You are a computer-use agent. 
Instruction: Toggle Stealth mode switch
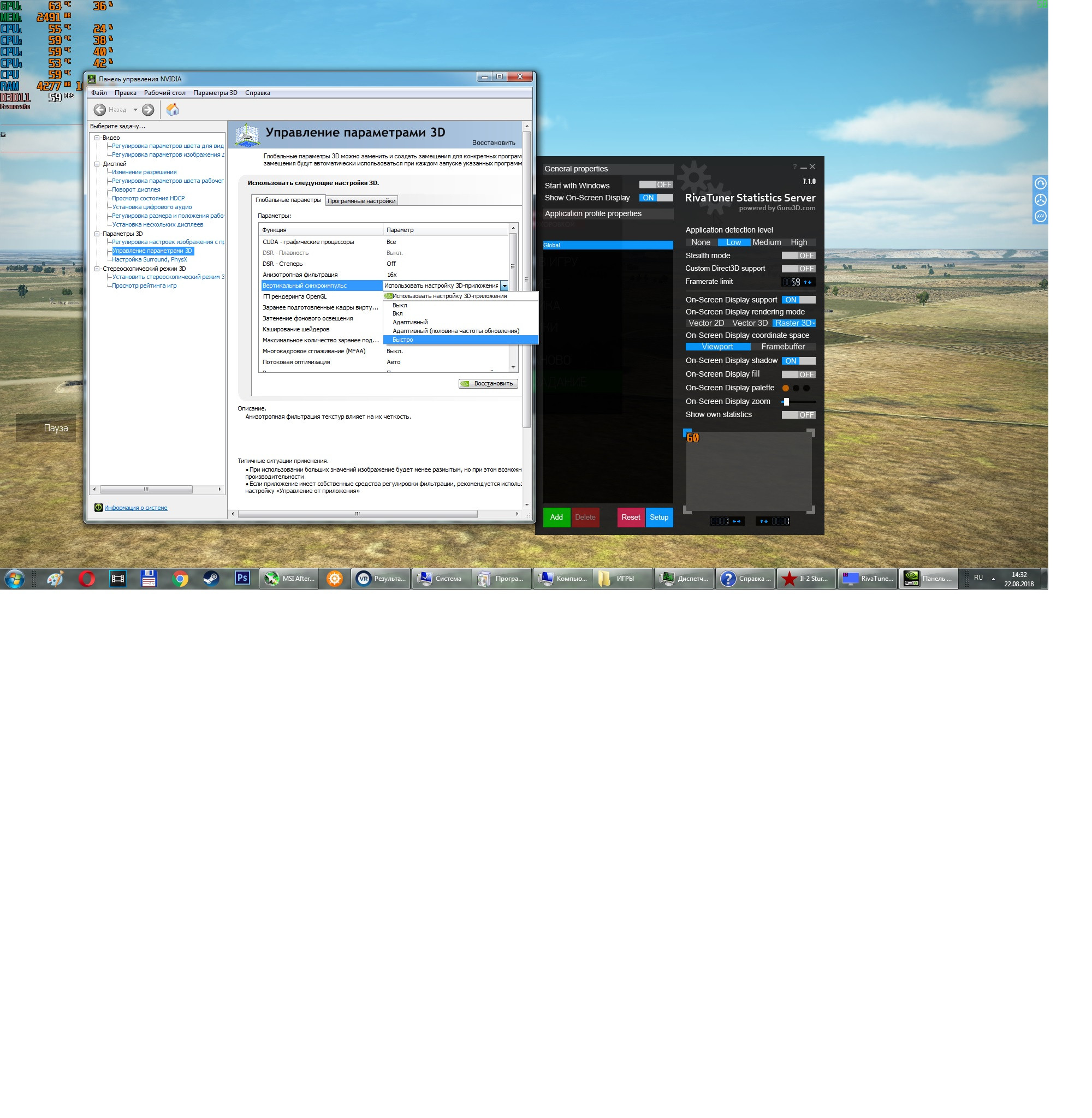pos(798,255)
